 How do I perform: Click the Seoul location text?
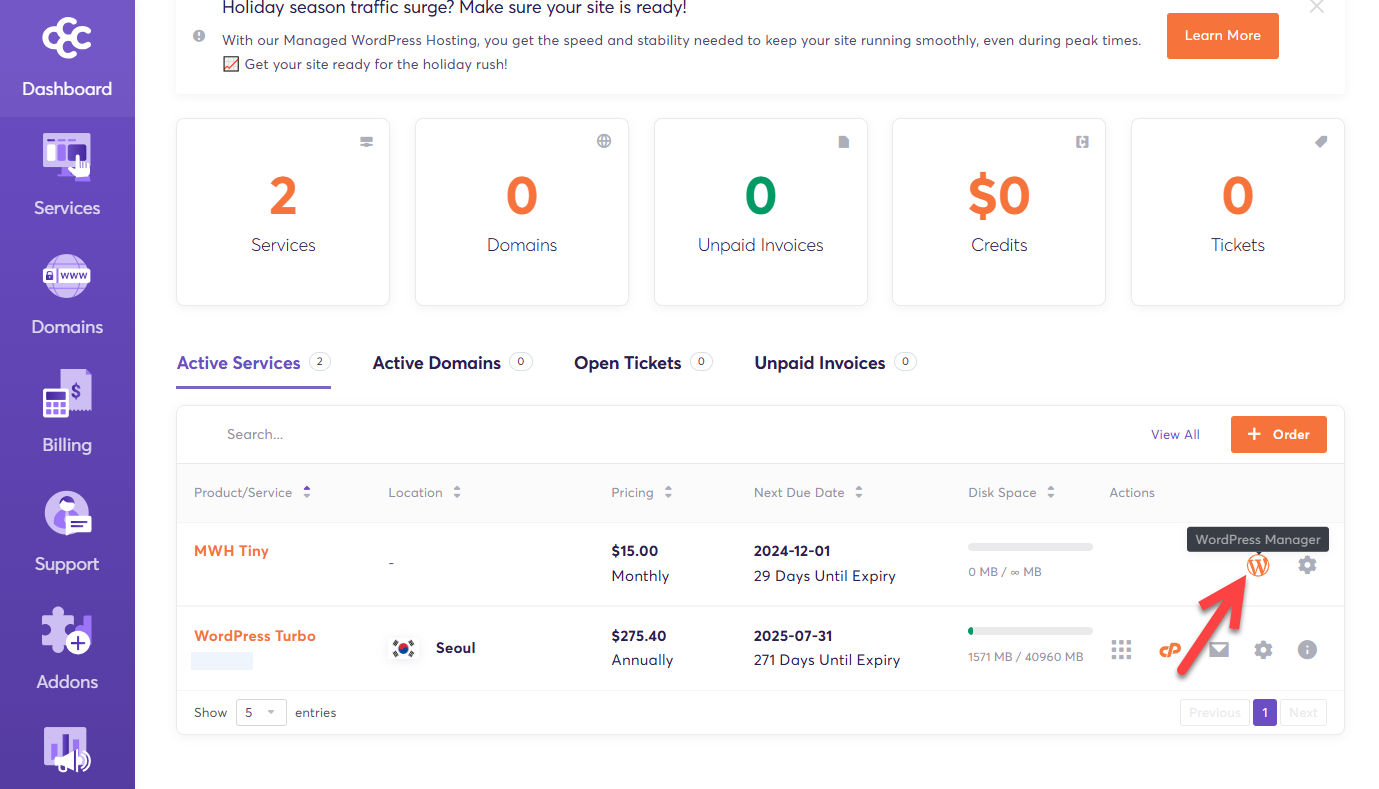point(456,648)
